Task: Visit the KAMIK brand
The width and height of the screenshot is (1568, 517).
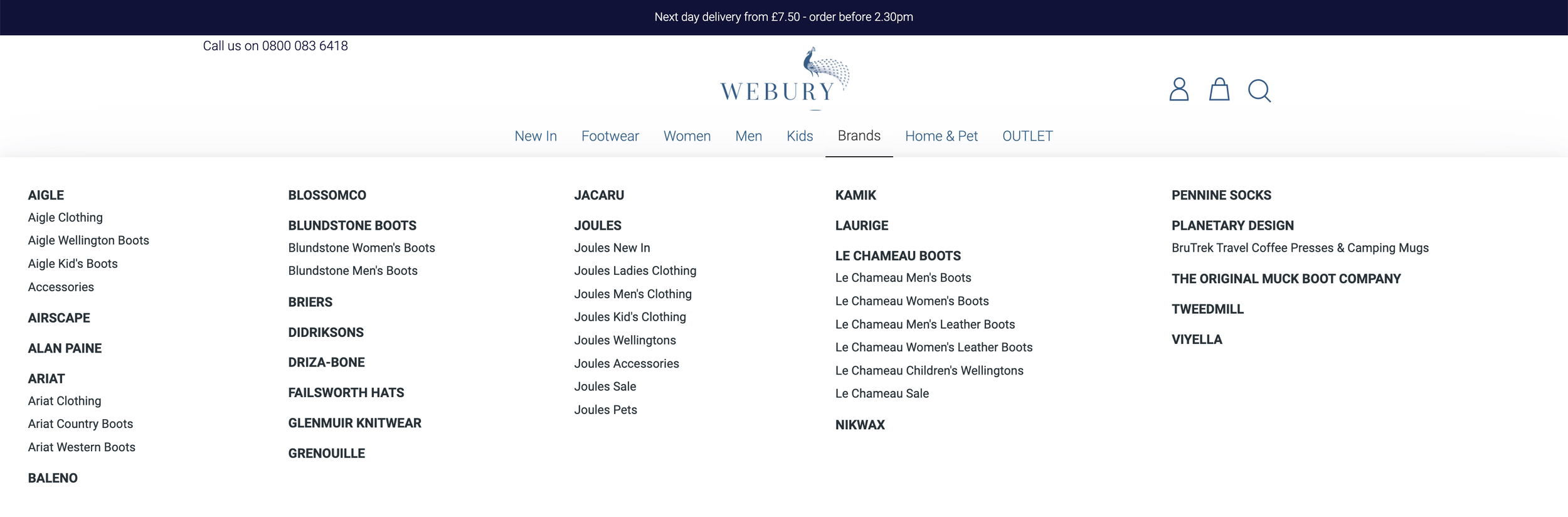Action: pos(856,195)
